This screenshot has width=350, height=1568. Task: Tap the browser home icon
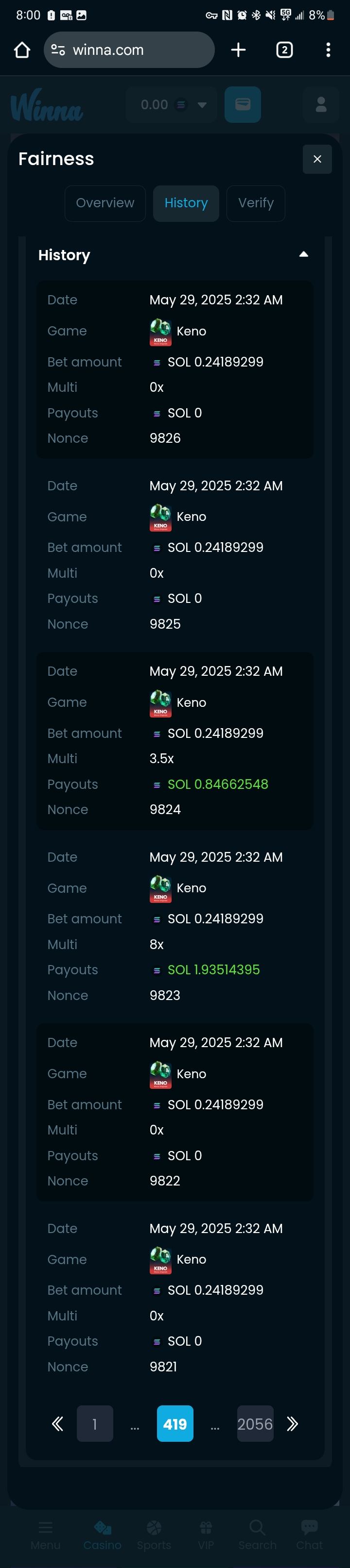point(22,50)
